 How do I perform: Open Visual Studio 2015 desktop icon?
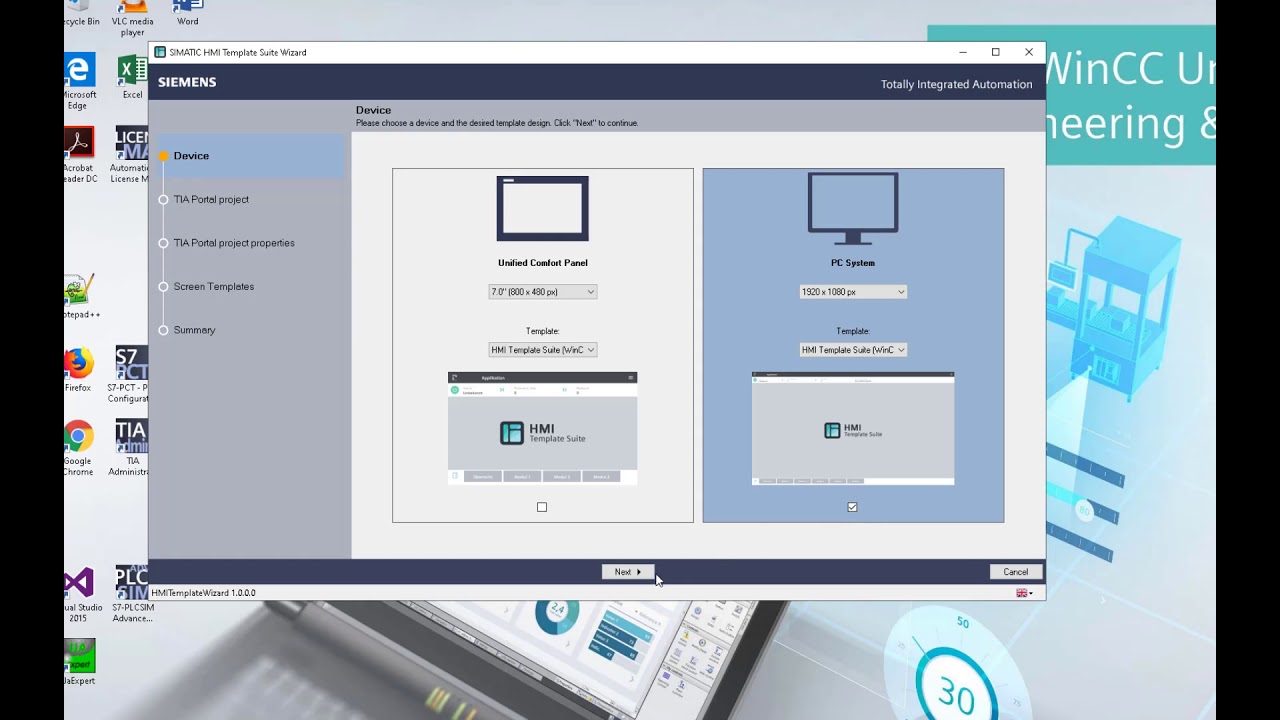[x=80, y=594]
